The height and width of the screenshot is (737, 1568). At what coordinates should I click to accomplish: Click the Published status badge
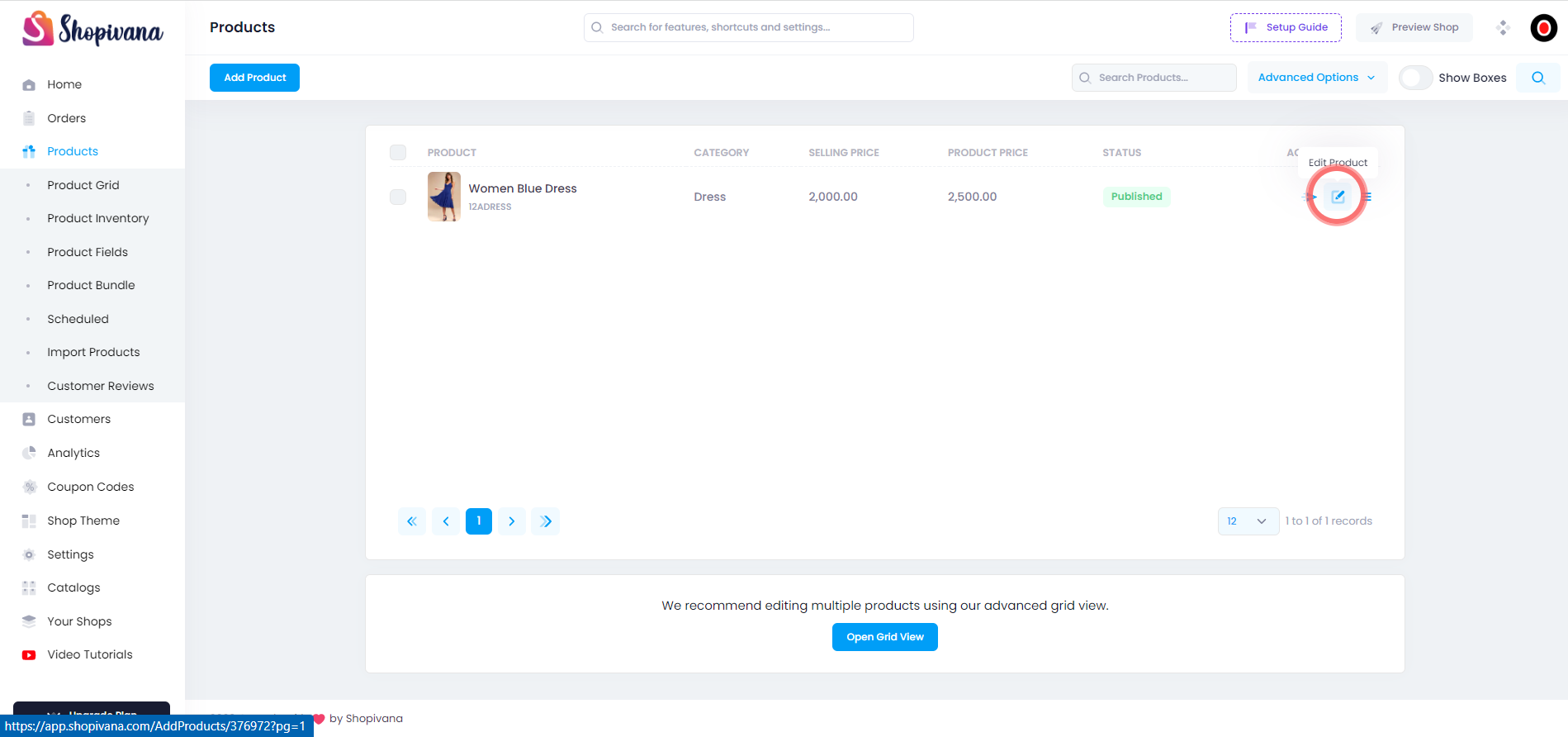pyautogui.click(x=1136, y=197)
